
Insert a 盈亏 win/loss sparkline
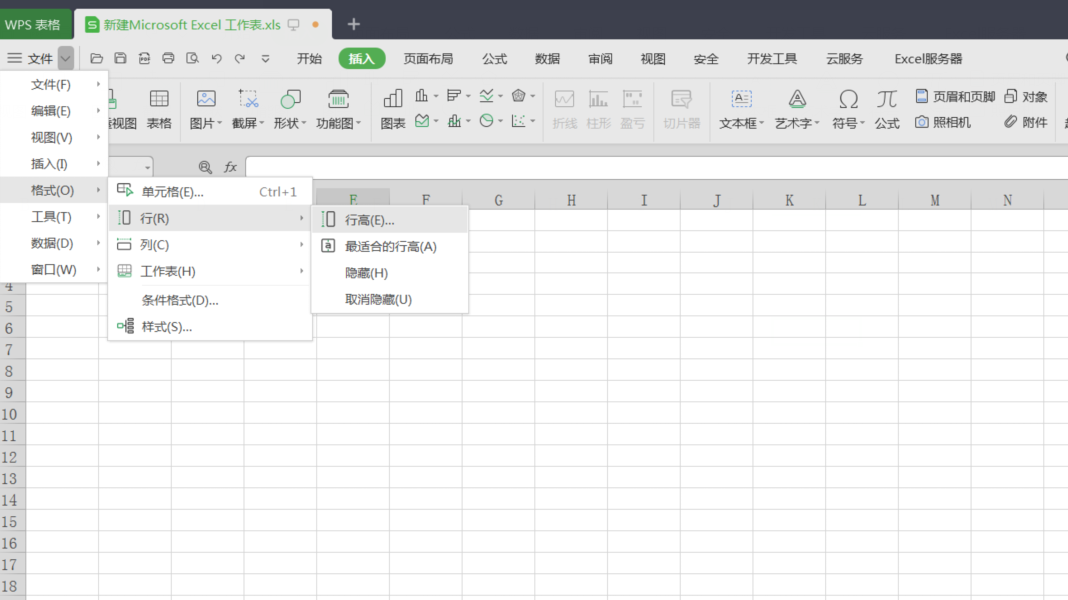(633, 109)
